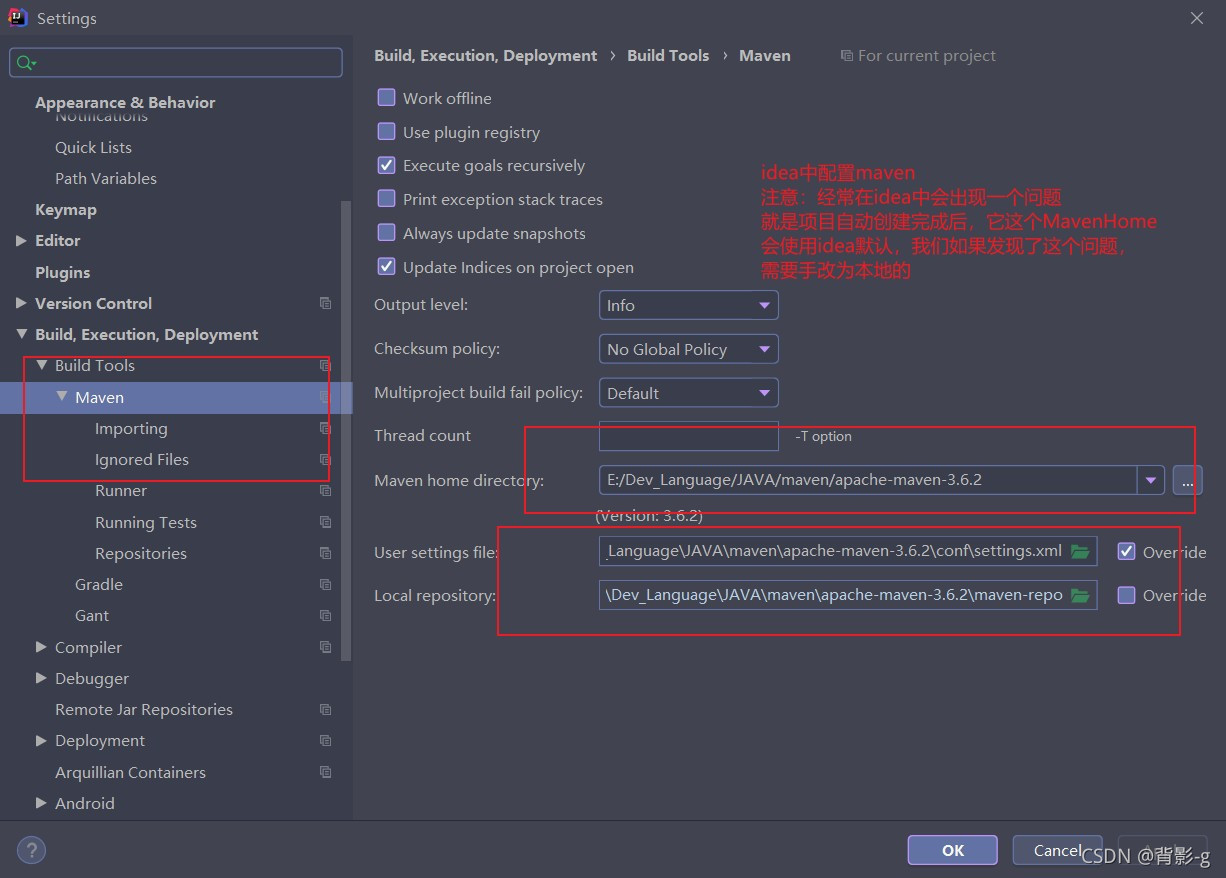Click the ... browse button for Maven home
Viewport: 1226px width, 878px height.
[x=1187, y=480]
